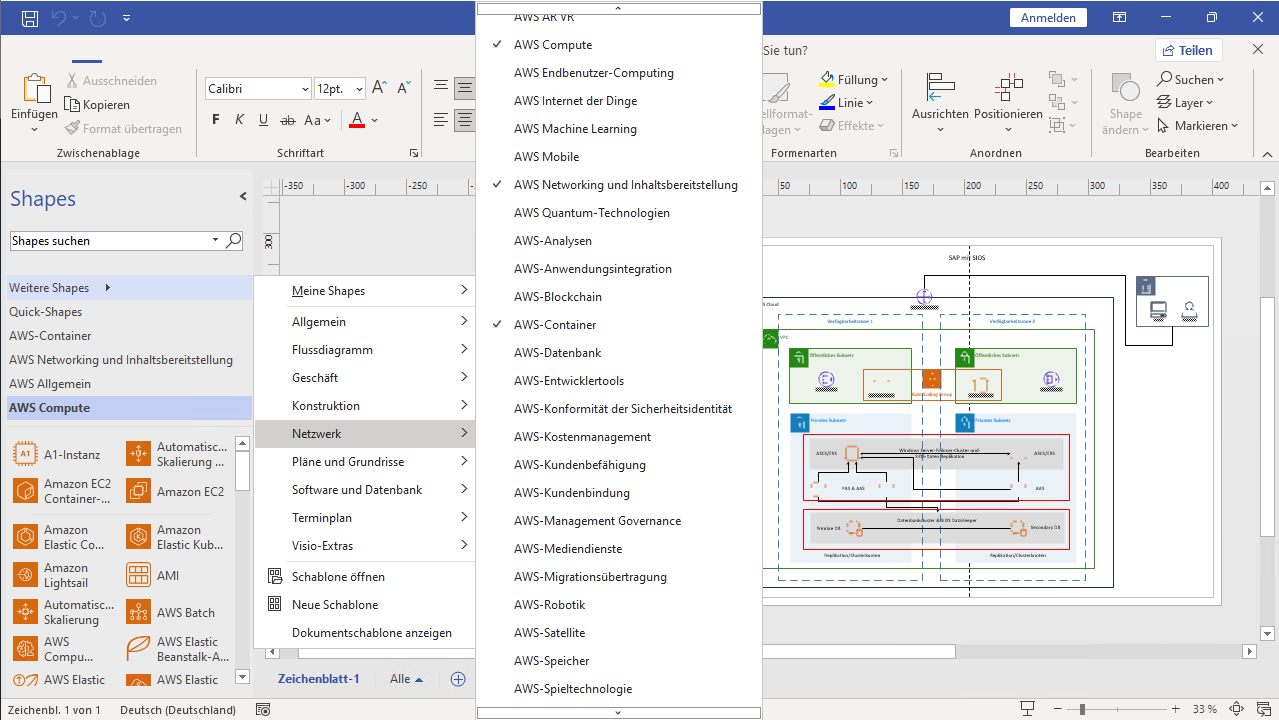Viewport: 1279px width, 720px height.
Task: Click the Ausrichten alignment icon
Action: tap(939, 90)
